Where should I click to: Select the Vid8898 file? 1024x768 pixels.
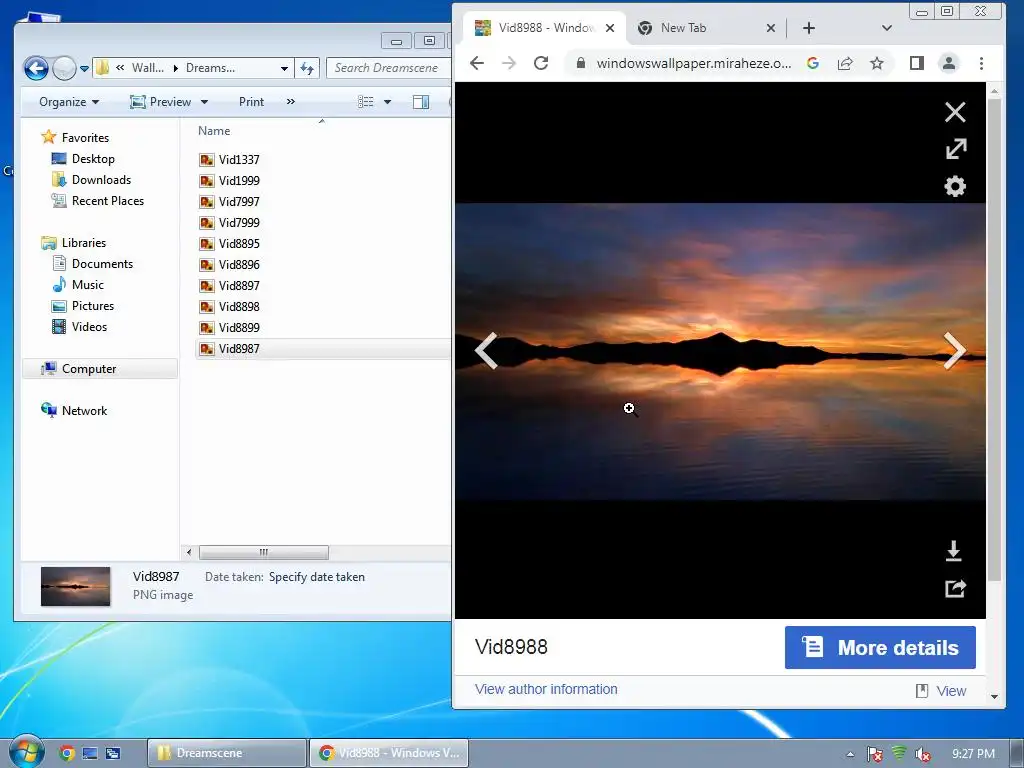229,306
